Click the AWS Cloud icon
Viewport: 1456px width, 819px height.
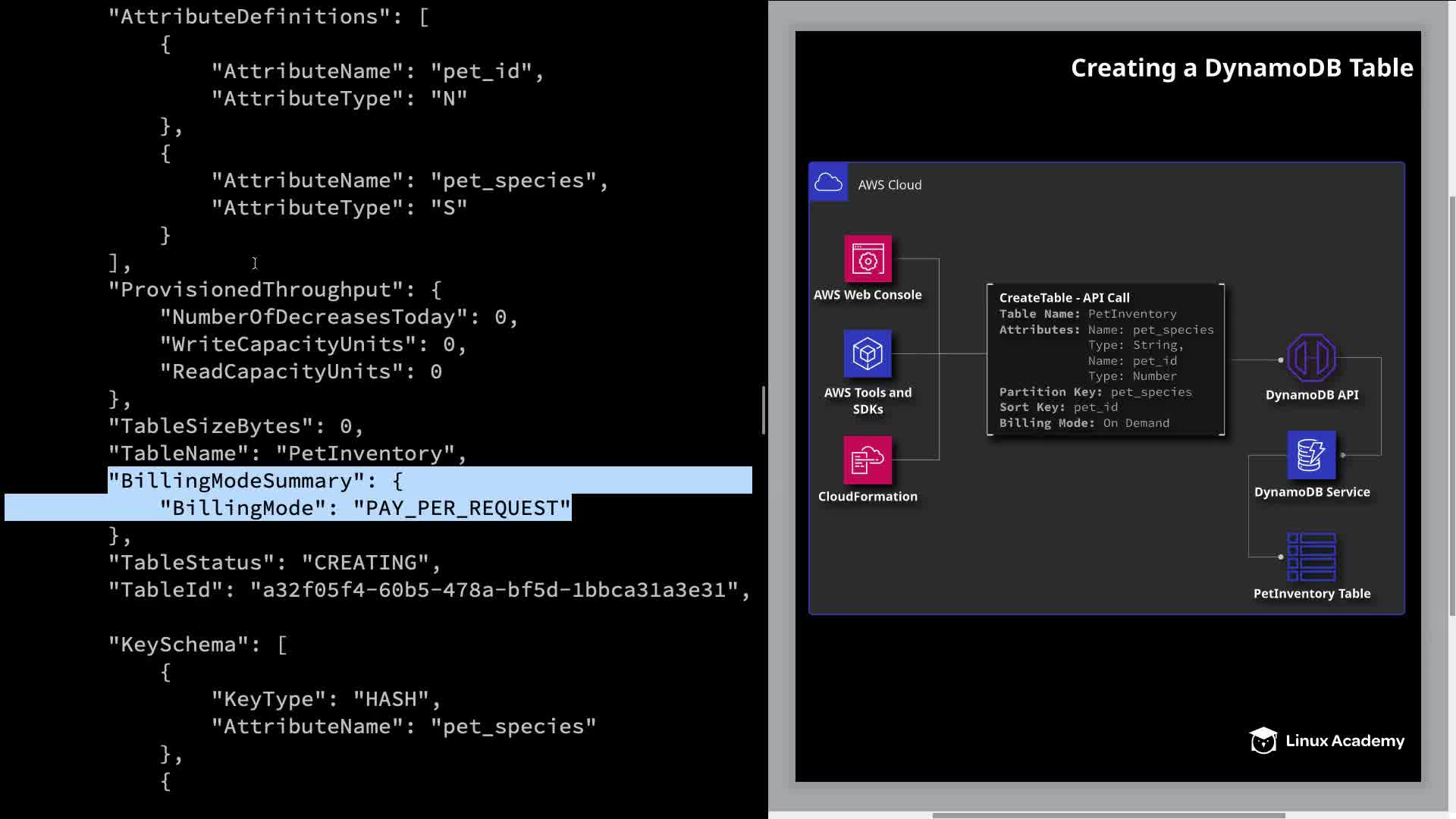(828, 183)
